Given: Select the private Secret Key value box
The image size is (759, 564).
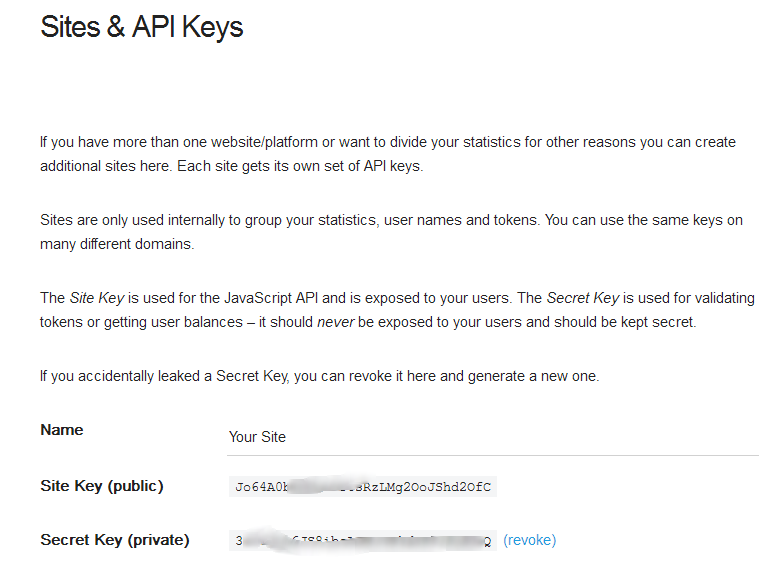Looking at the screenshot, I should (x=363, y=540).
